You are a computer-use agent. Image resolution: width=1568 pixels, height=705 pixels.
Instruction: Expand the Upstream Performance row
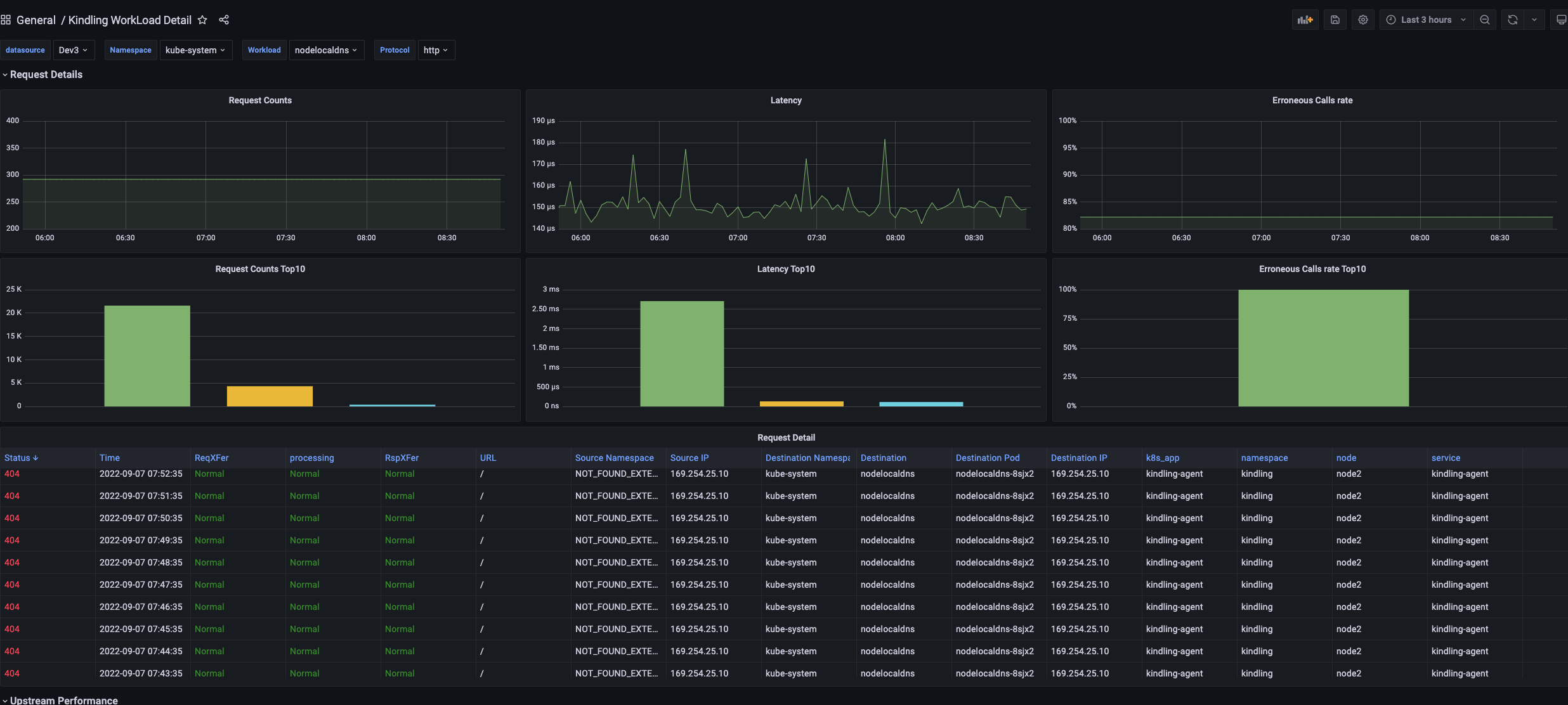tap(63, 700)
